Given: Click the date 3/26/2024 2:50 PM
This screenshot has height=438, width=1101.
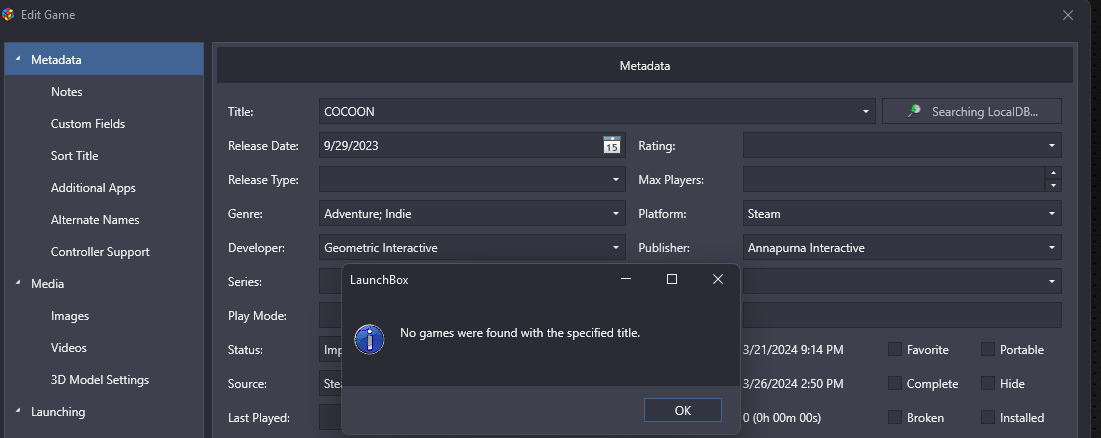Looking at the screenshot, I should tap(793, 384).
